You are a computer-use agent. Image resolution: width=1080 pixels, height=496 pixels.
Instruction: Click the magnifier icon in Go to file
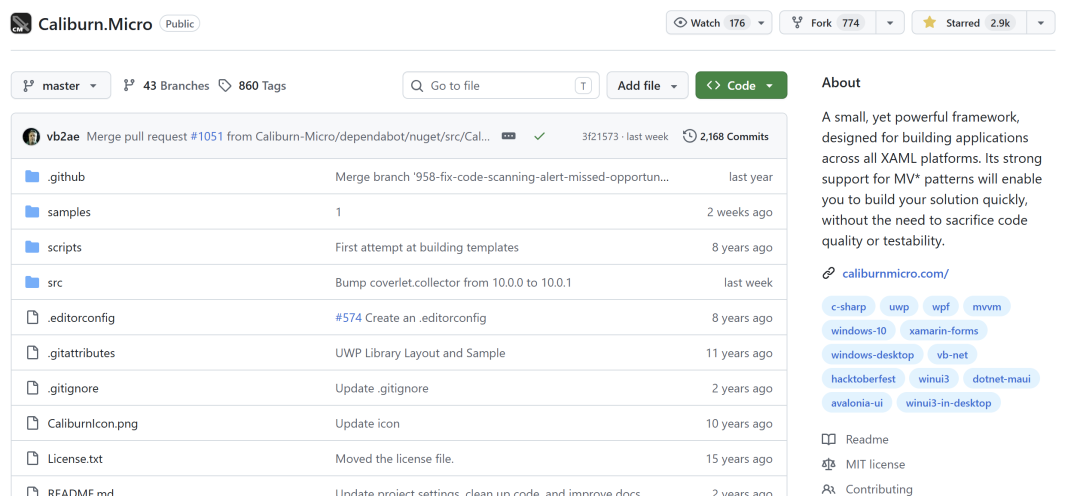tap(417, 85)
